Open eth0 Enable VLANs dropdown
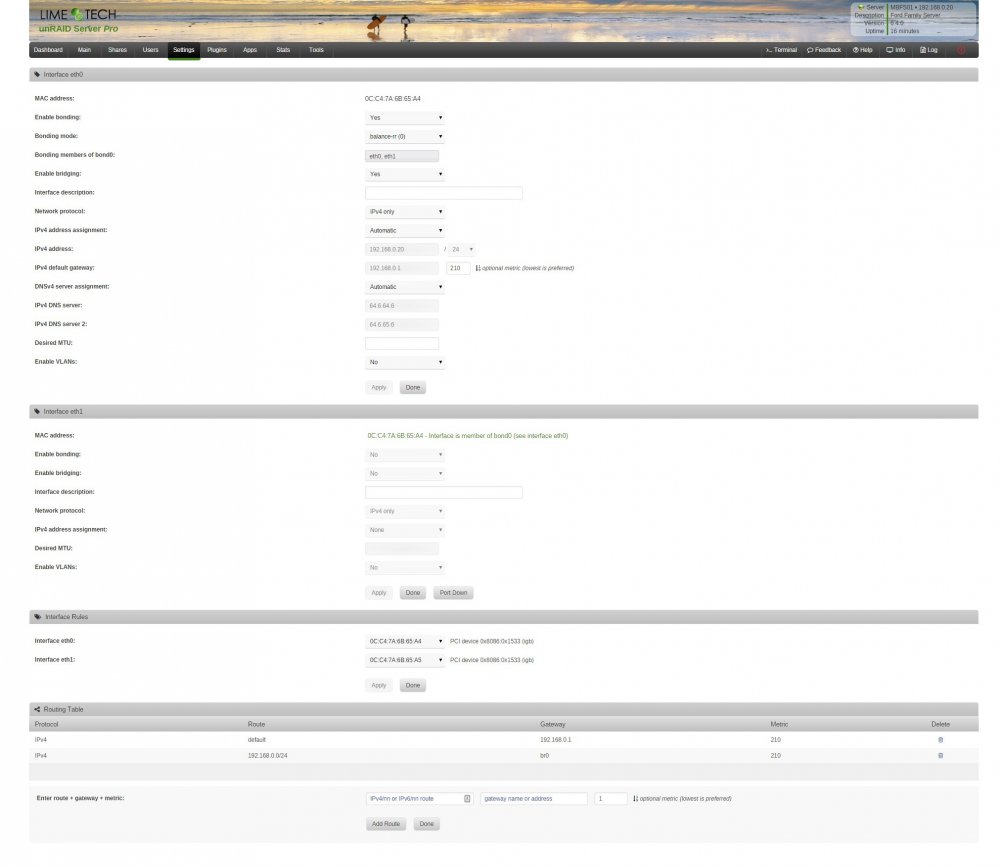This screenshot has width=1000, height=867. coord(405,362)
